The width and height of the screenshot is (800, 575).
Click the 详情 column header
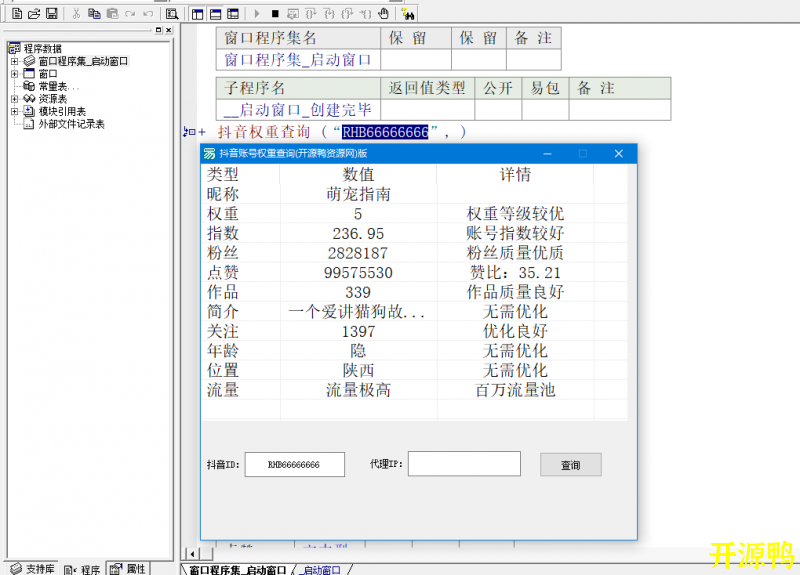515,174
